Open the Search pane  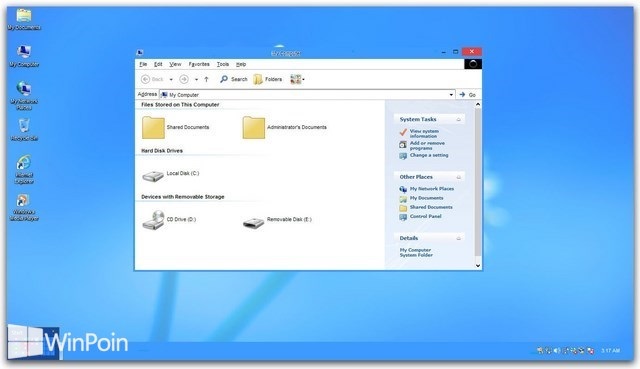tap(234, 79)
